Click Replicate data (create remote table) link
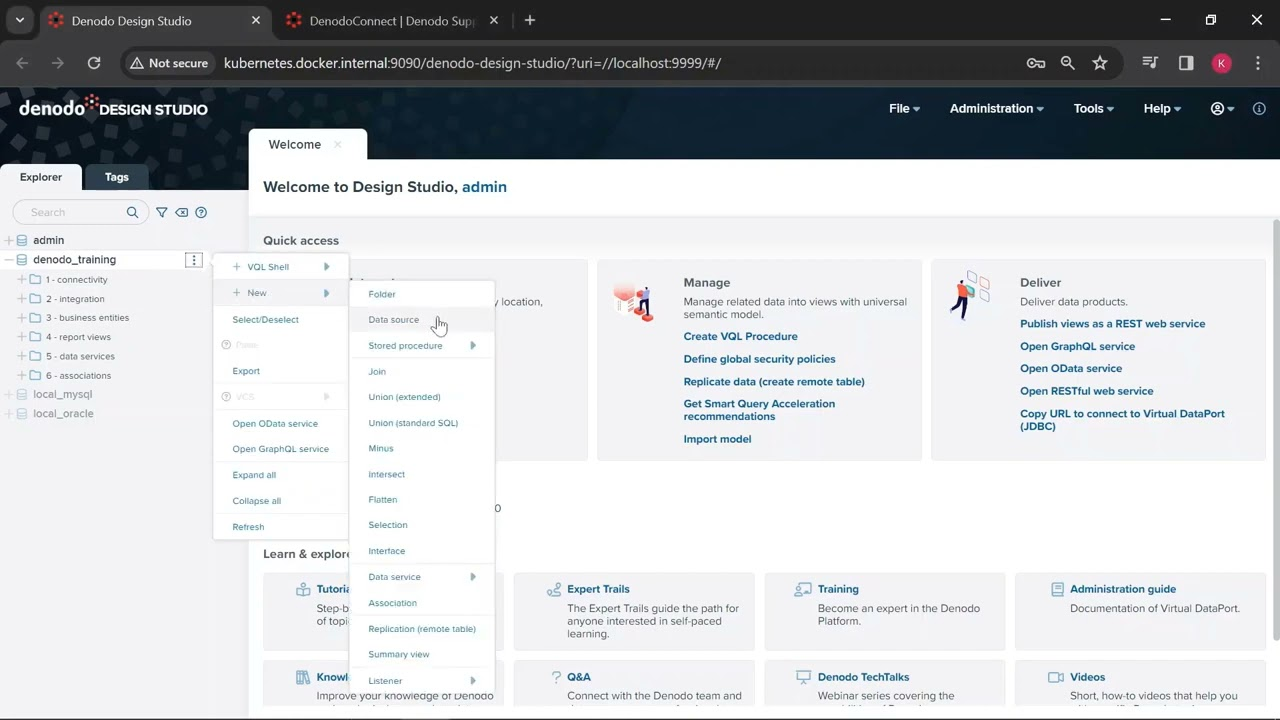The width and height of the screenshot is (1280, 720). coord(774,382)
